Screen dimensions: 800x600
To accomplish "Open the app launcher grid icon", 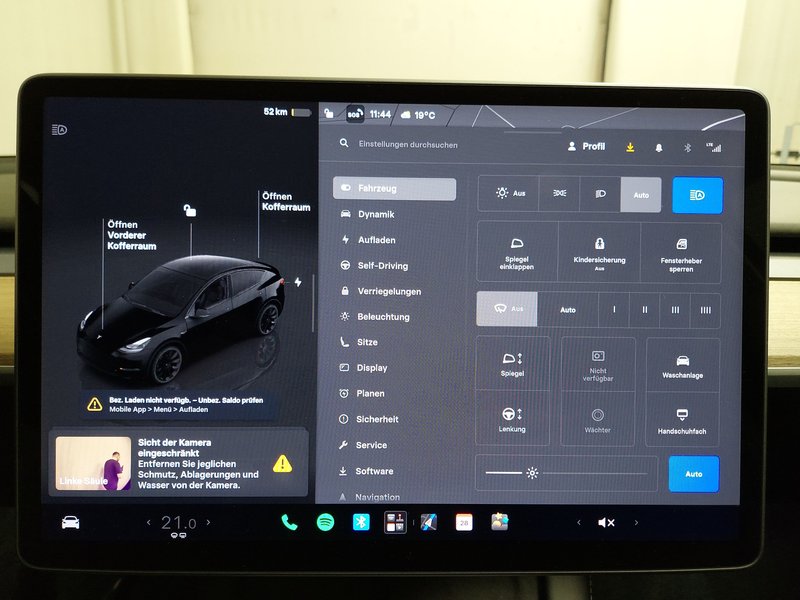I will pos(395,522).
